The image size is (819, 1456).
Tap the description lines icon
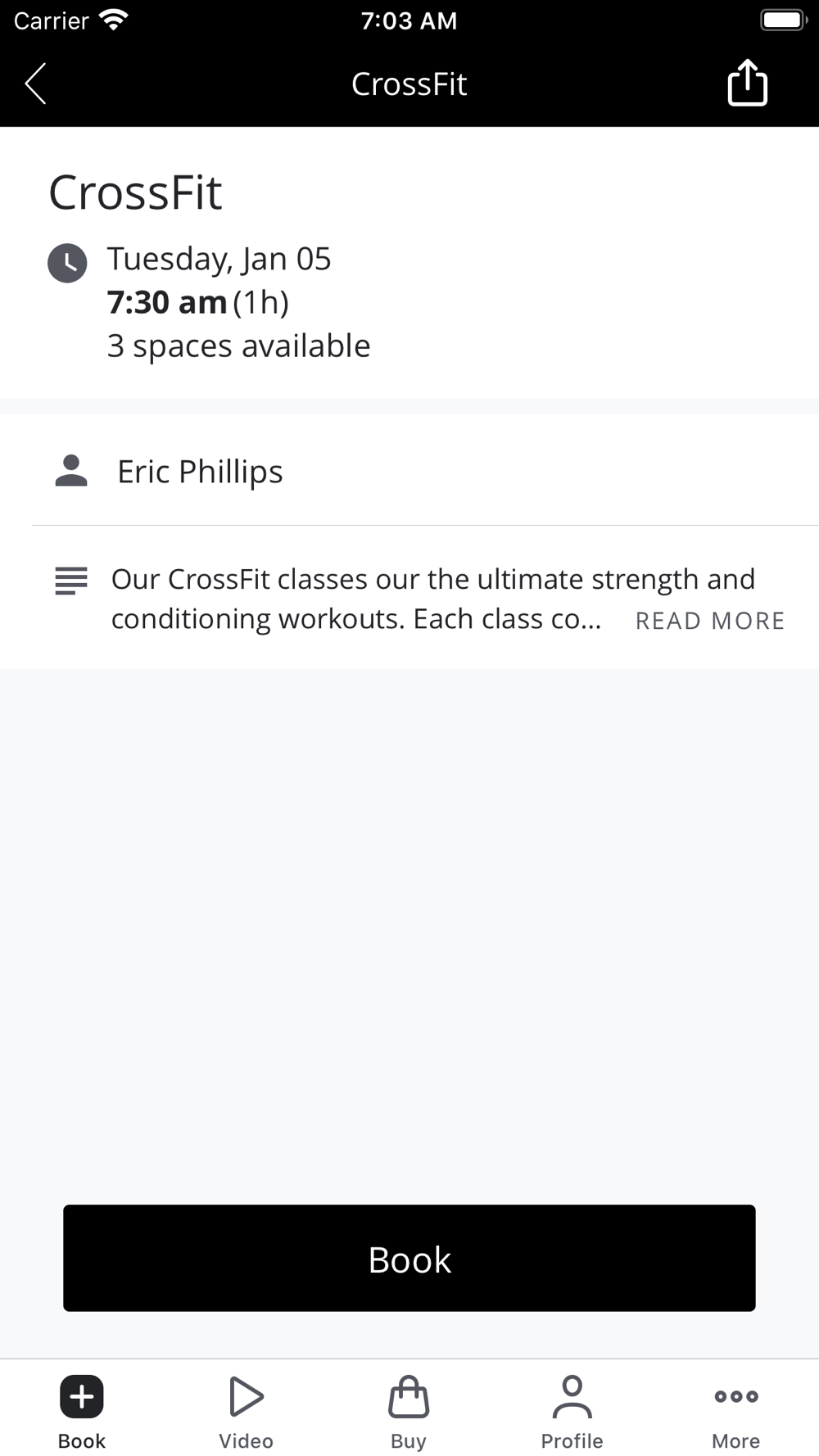[x=71, y=581]
